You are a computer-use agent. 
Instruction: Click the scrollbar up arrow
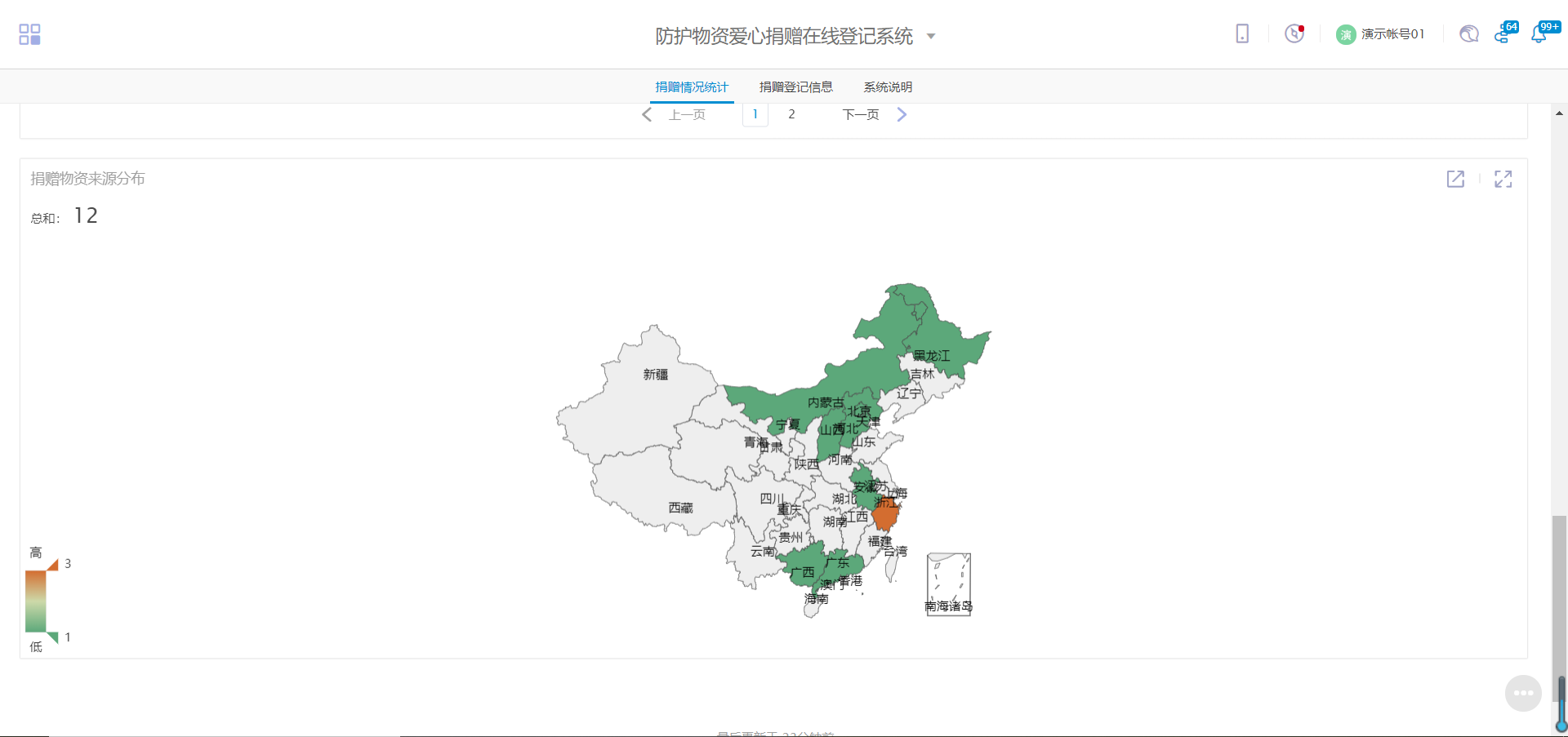[x=1559, y=113]
